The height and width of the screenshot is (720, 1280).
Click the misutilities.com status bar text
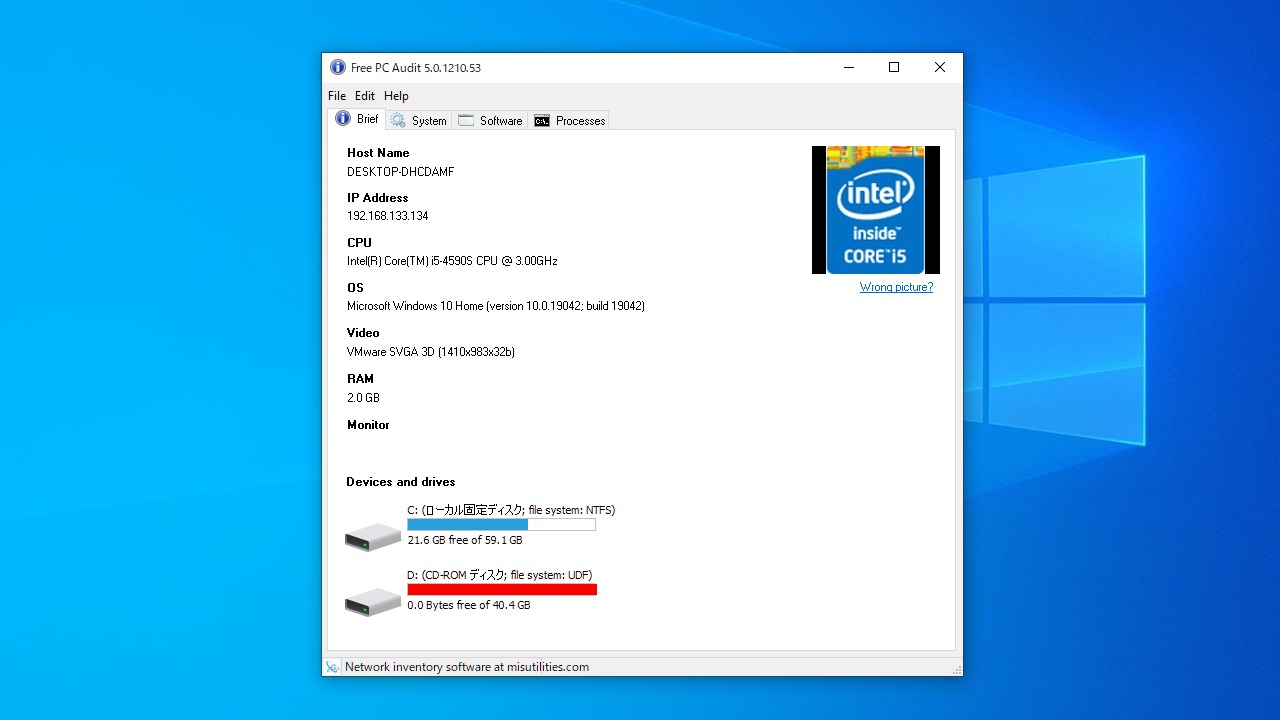[x=467, y=667]
